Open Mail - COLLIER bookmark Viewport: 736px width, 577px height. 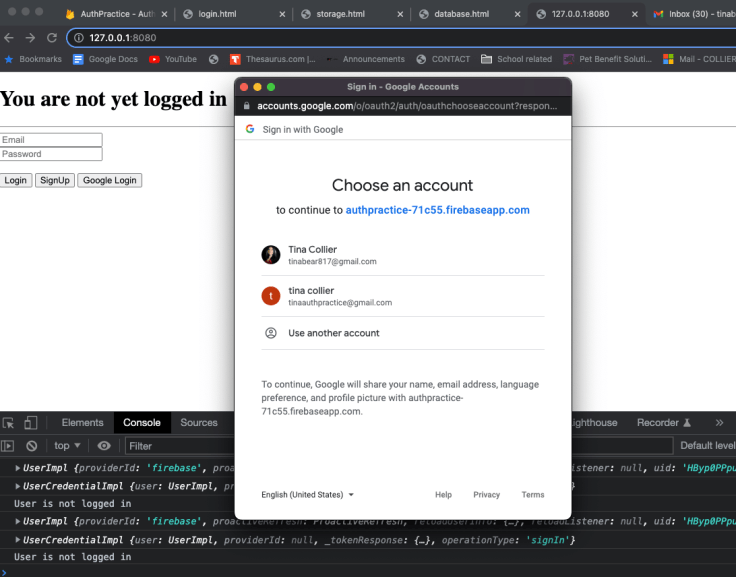pyautogui.click(x=699, y=59)
